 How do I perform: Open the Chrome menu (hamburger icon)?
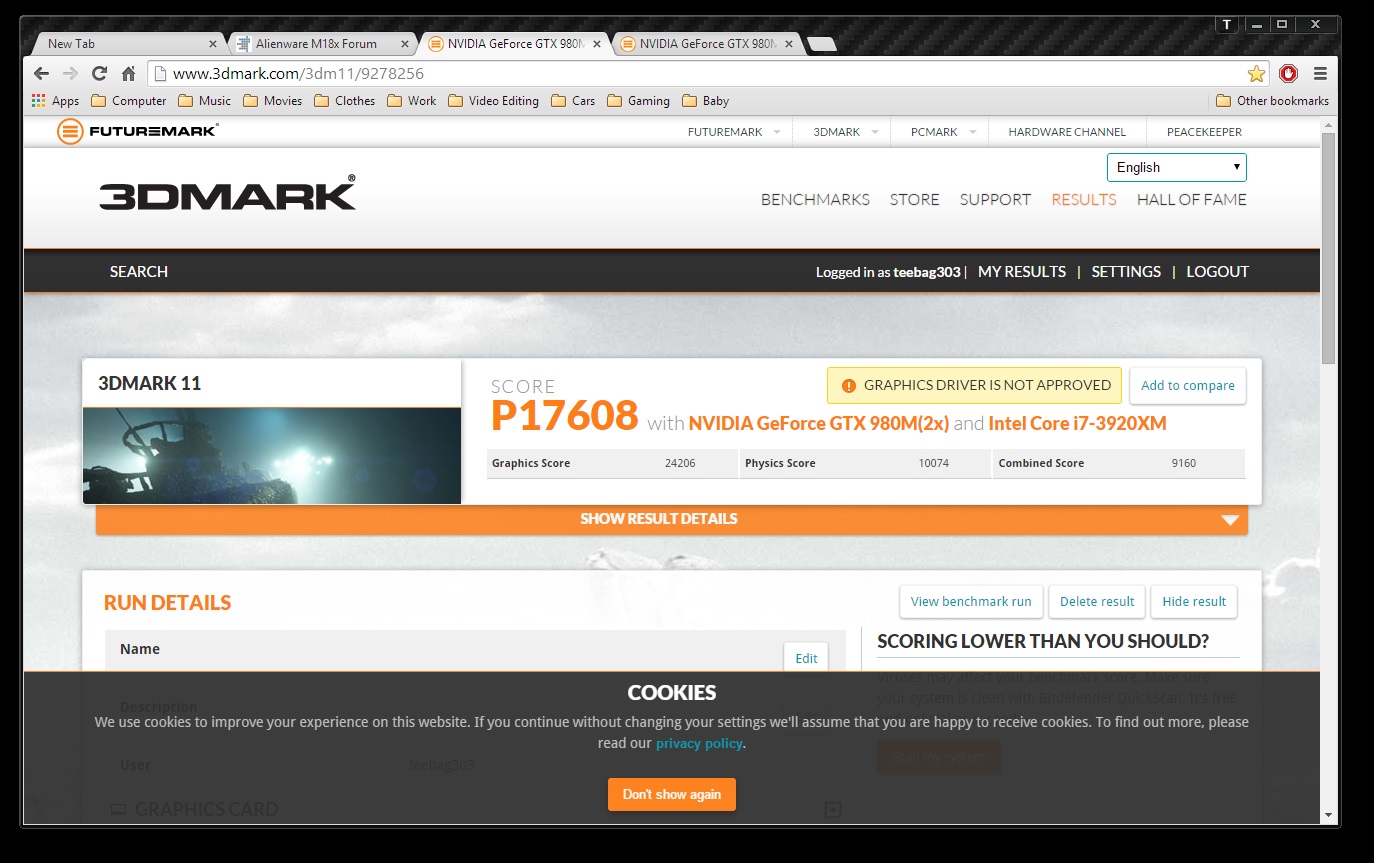[x=1320, y=73]
